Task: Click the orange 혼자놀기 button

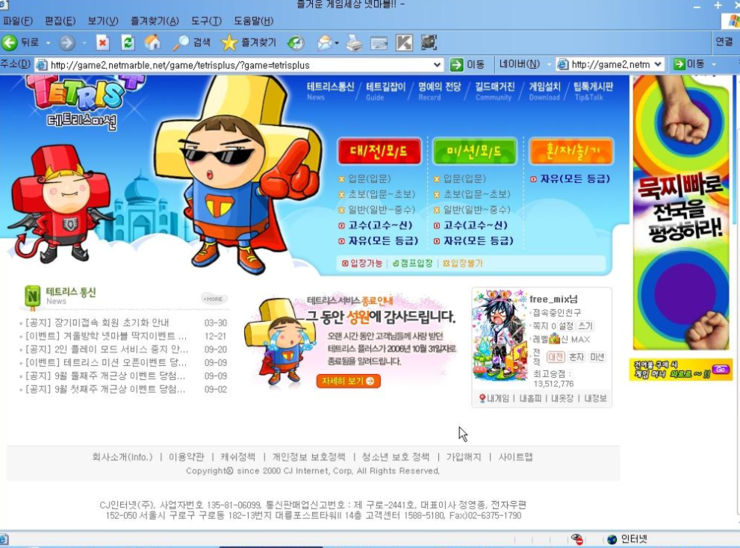Action: [572, 151]
